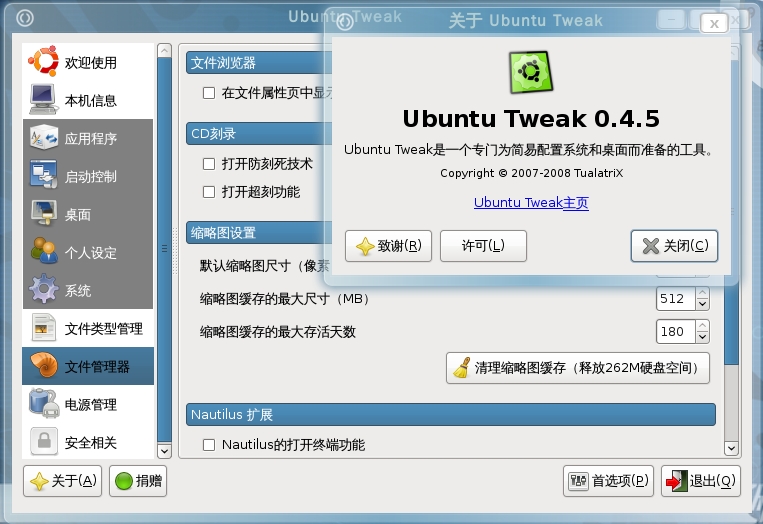Select 本机信息 sidebar entry
The width and height of the screenshot is (763, 524).
coord(88,100)
